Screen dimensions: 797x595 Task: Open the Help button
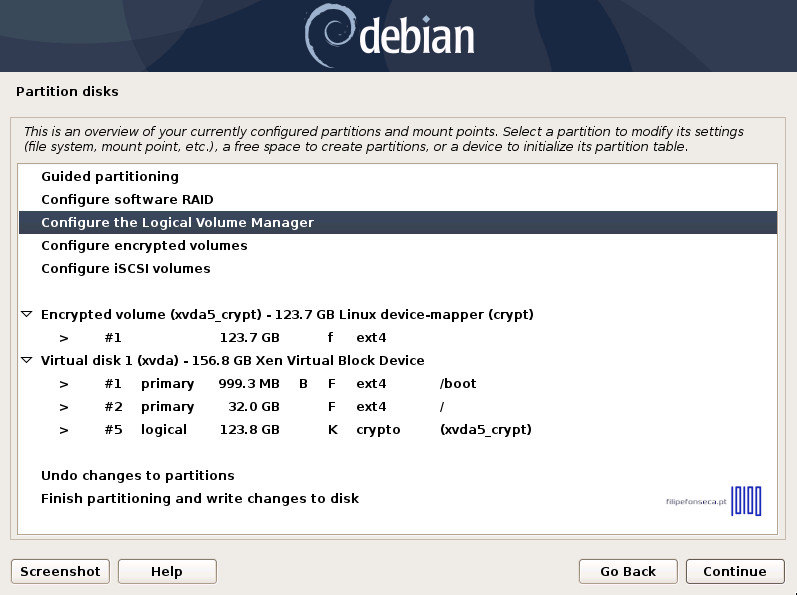point(167,572)
